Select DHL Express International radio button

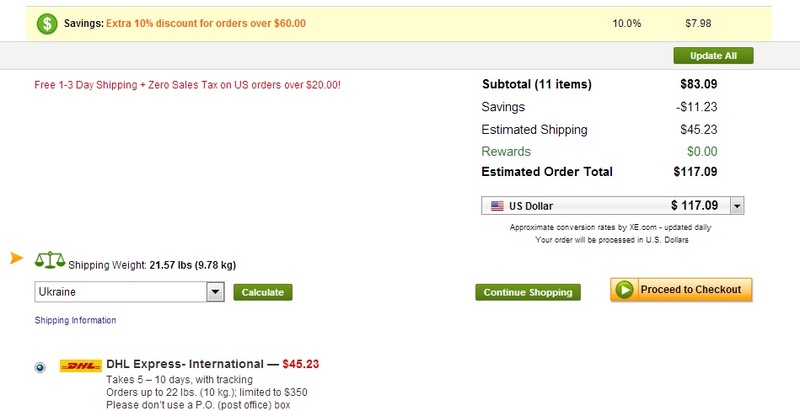click(x=40, y=367)
